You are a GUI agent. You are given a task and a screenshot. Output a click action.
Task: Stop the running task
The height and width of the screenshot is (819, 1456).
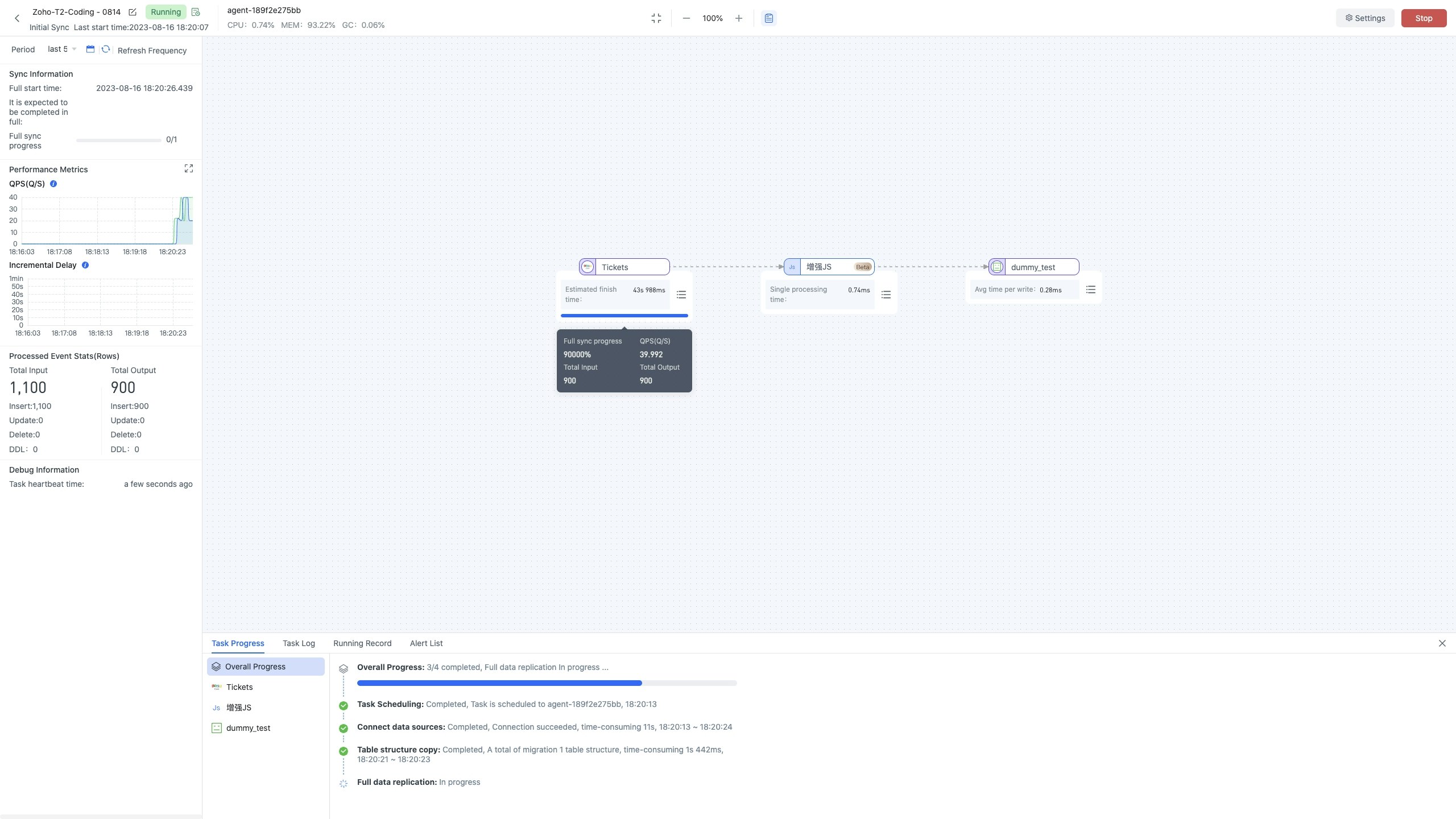(x=1424, y=18)
